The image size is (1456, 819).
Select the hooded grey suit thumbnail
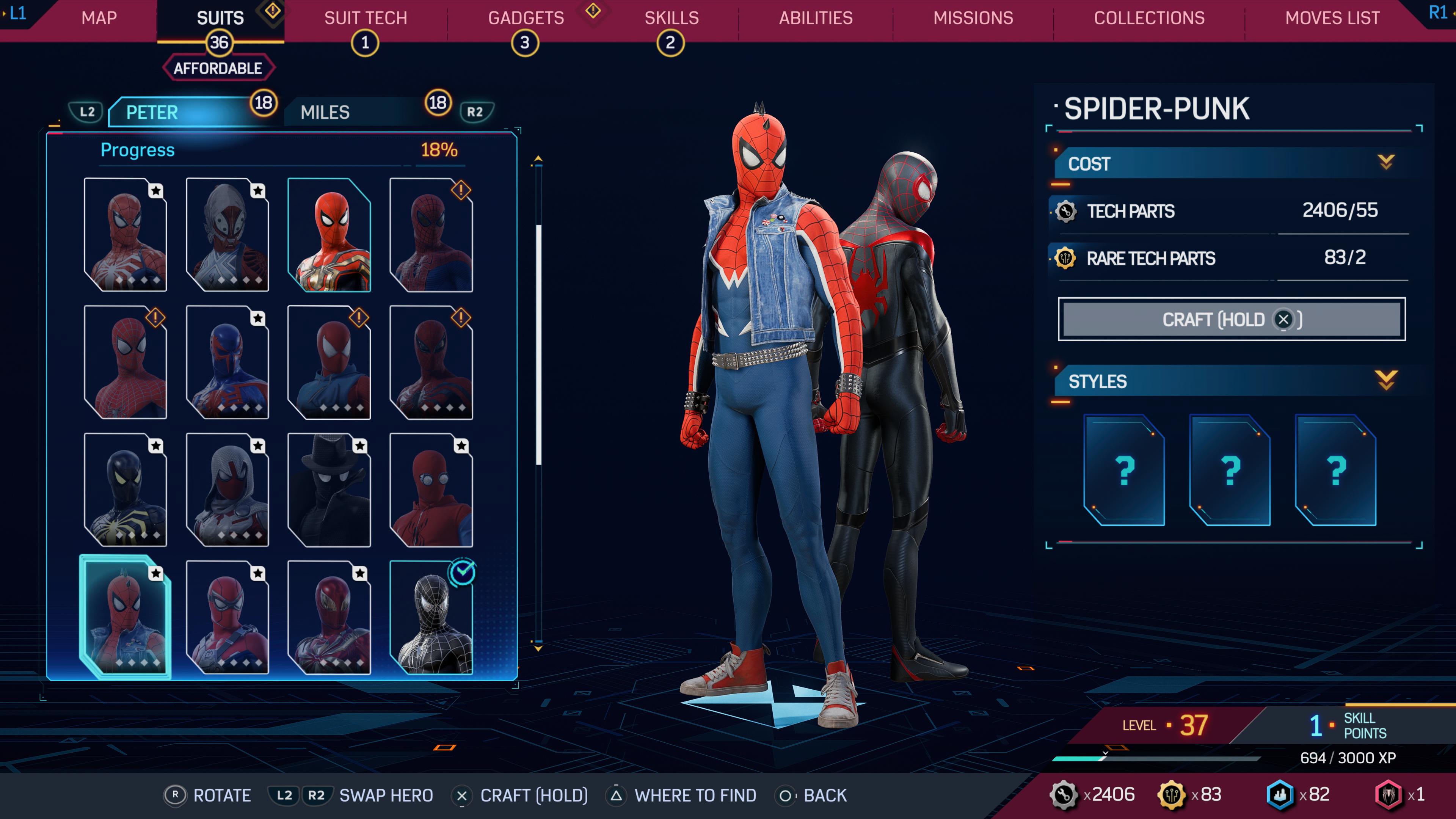pyautogui.click(x=227, y=235)
